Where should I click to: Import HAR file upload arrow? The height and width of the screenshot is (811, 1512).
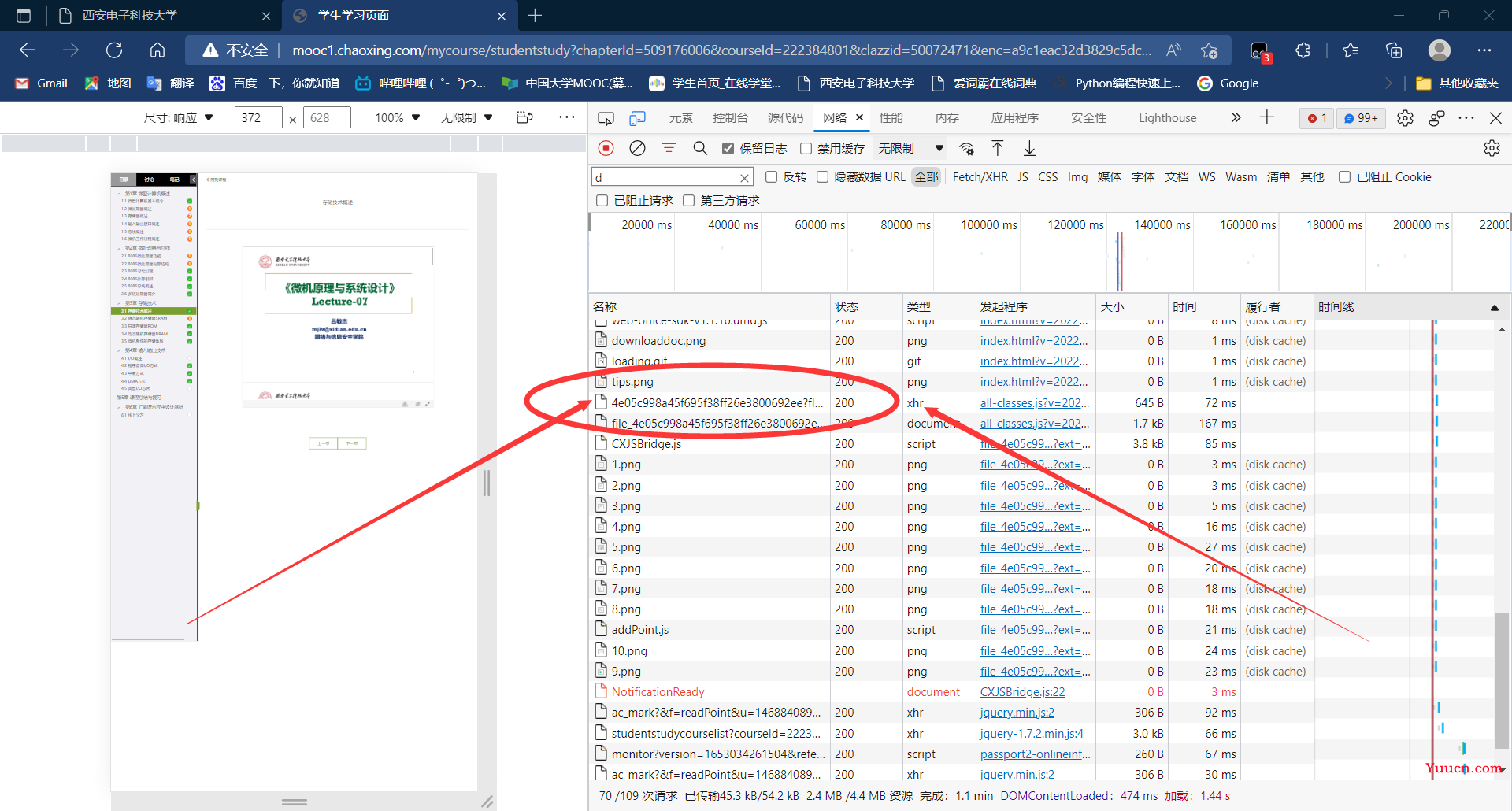click(998, 148)
